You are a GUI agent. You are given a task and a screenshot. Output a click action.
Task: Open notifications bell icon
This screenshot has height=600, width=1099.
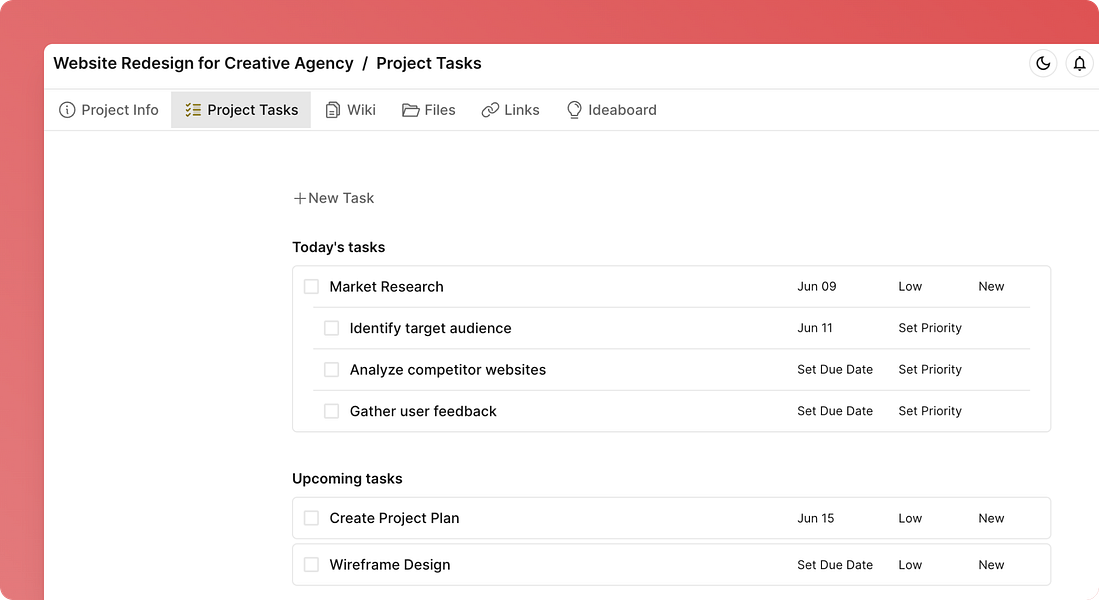click(1079, 63)
